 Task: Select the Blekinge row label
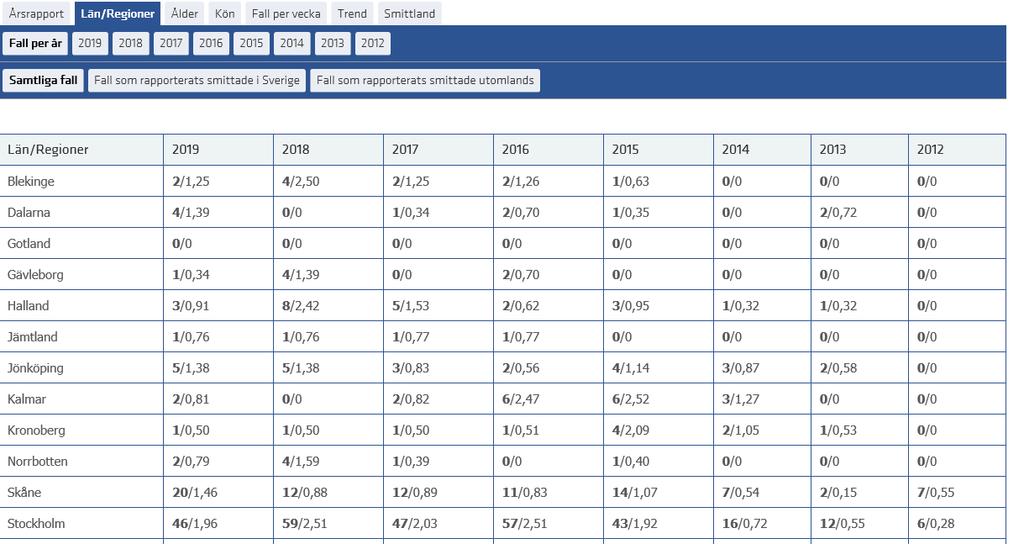coord(31,182)
